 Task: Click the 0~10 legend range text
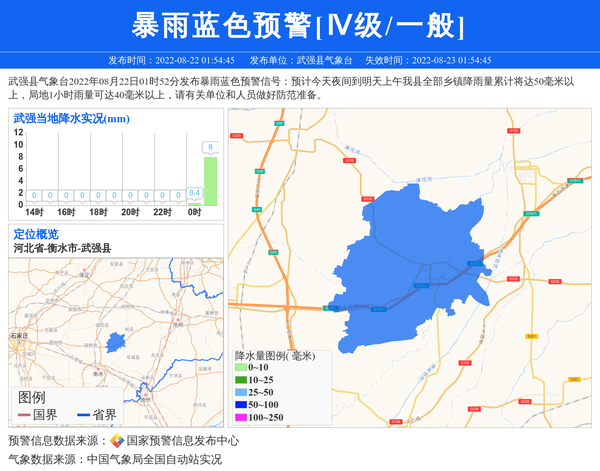pos(258,367)
